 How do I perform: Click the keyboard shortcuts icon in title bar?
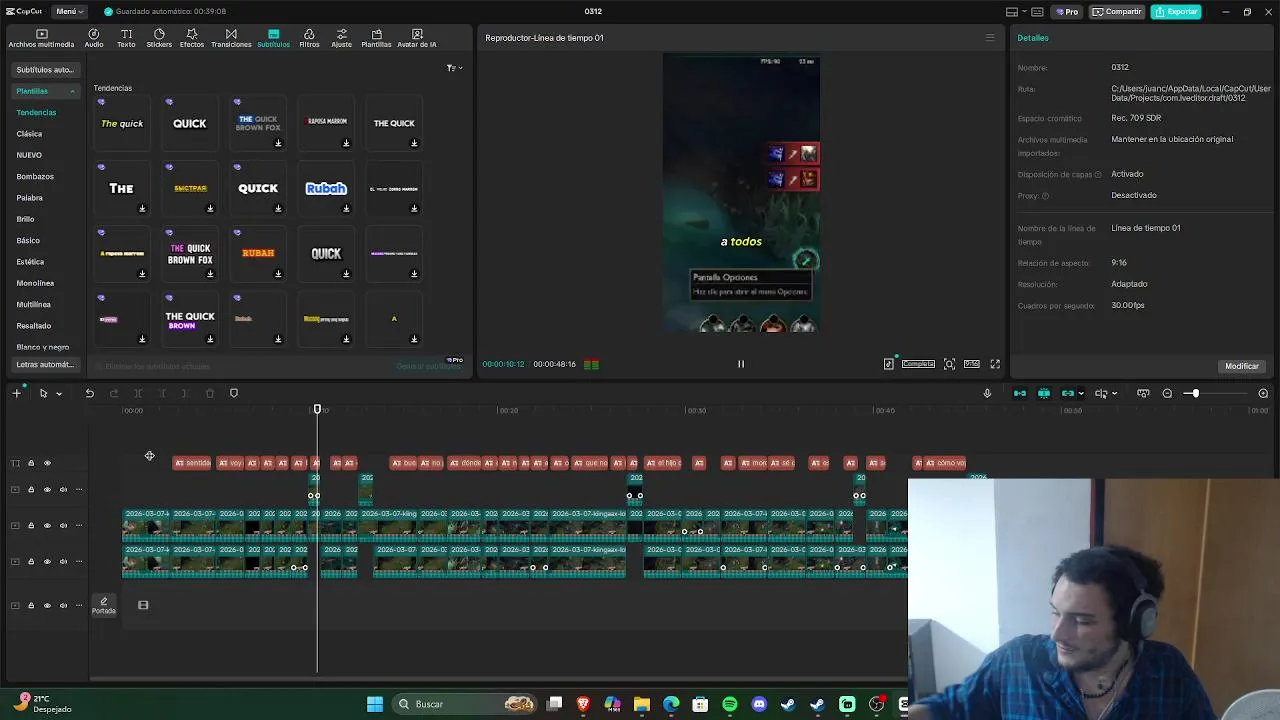(1037, 11)
